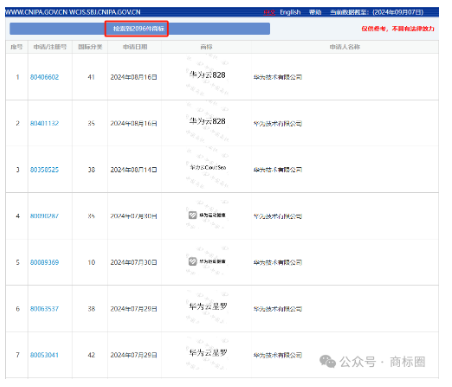452x387 pixels.
Task: Select the class value in row 3
Action: (x=91, y=170)
